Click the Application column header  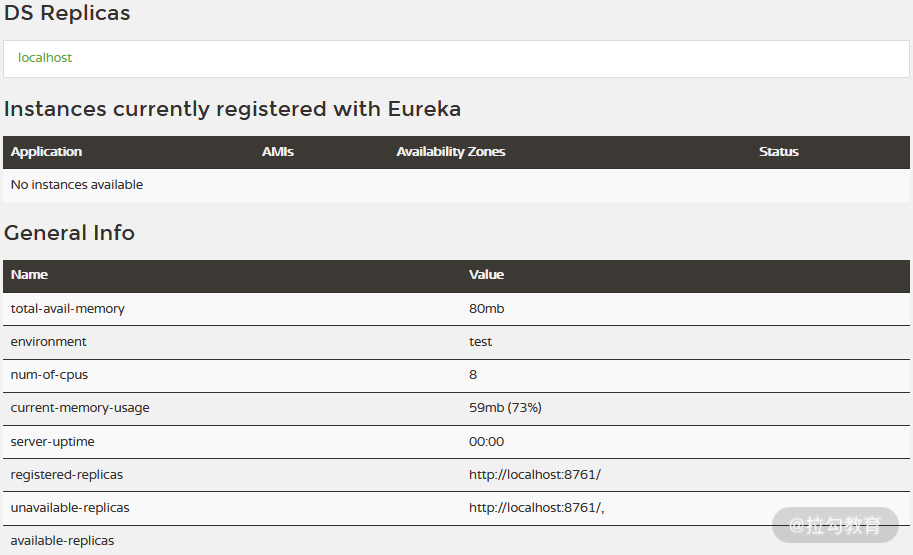click(46, 152)
